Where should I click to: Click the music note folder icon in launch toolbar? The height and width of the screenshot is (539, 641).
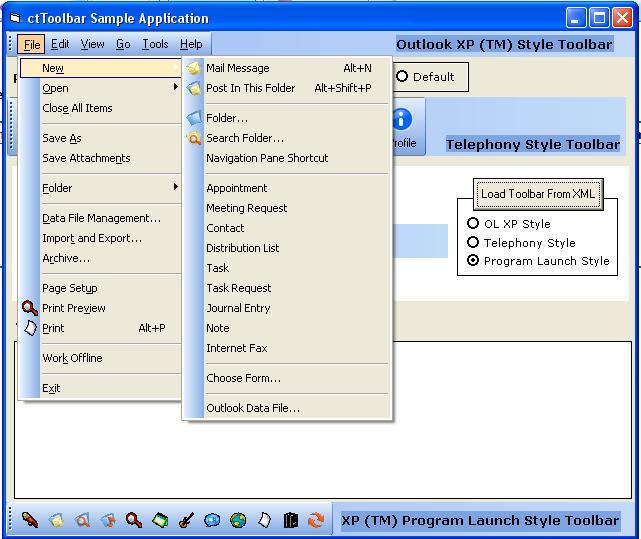point(108,520)
